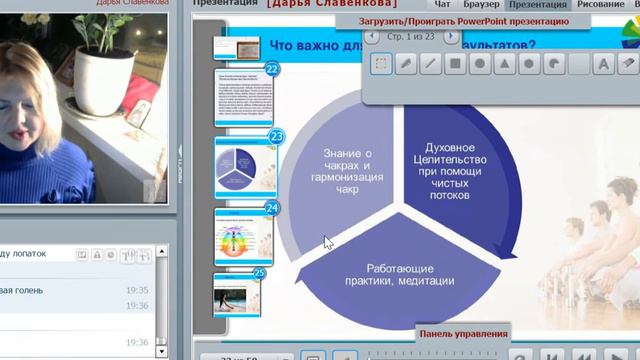
Task: Go to previous page in slide navigator
Action: pyautogui.click(x=371, y=36)
